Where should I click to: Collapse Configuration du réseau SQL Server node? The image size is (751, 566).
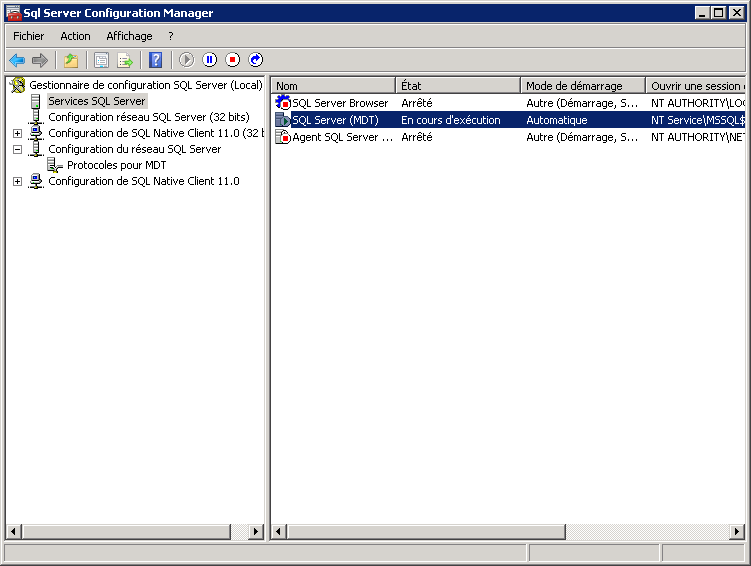pos(17,149)
